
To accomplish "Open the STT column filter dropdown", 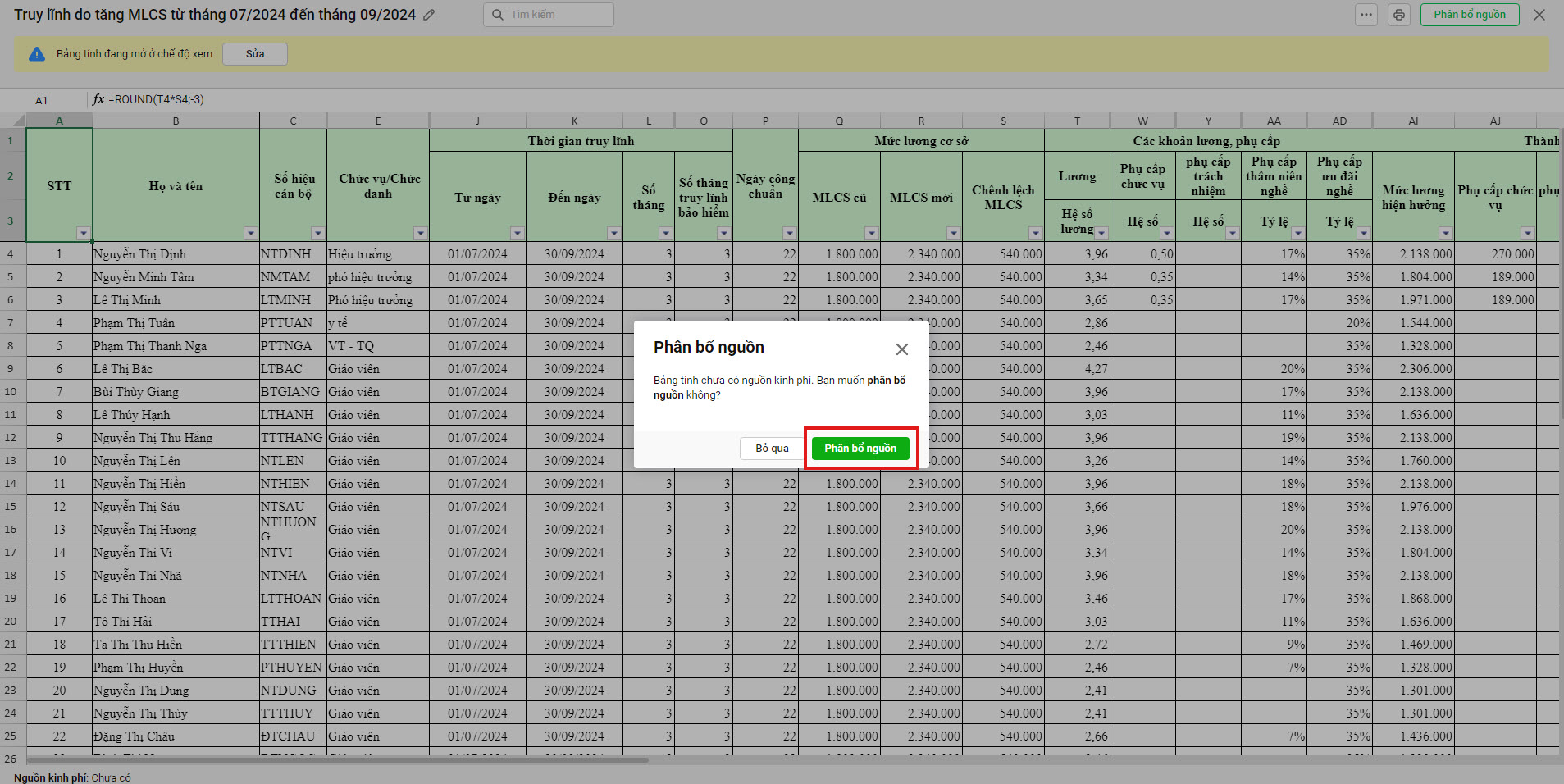I will click(x=83, y=234).
